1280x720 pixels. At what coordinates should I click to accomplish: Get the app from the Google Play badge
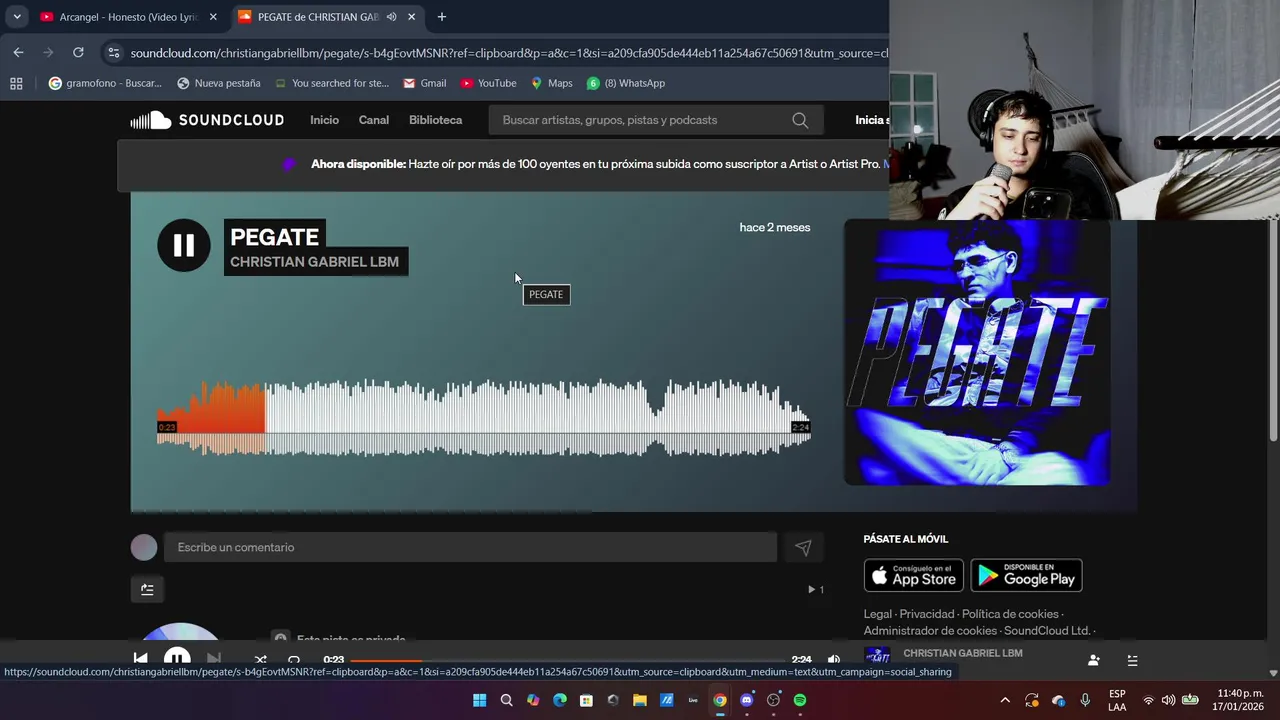(x=1026, y=576)
